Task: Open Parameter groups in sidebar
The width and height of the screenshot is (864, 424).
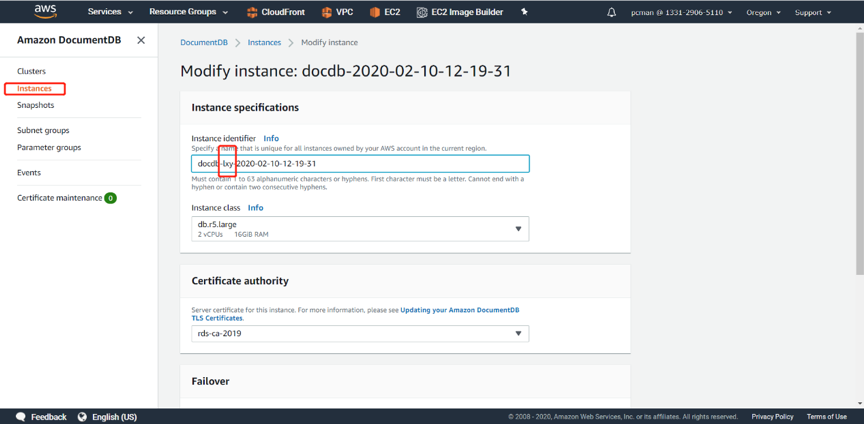Action: pos(49,147)
